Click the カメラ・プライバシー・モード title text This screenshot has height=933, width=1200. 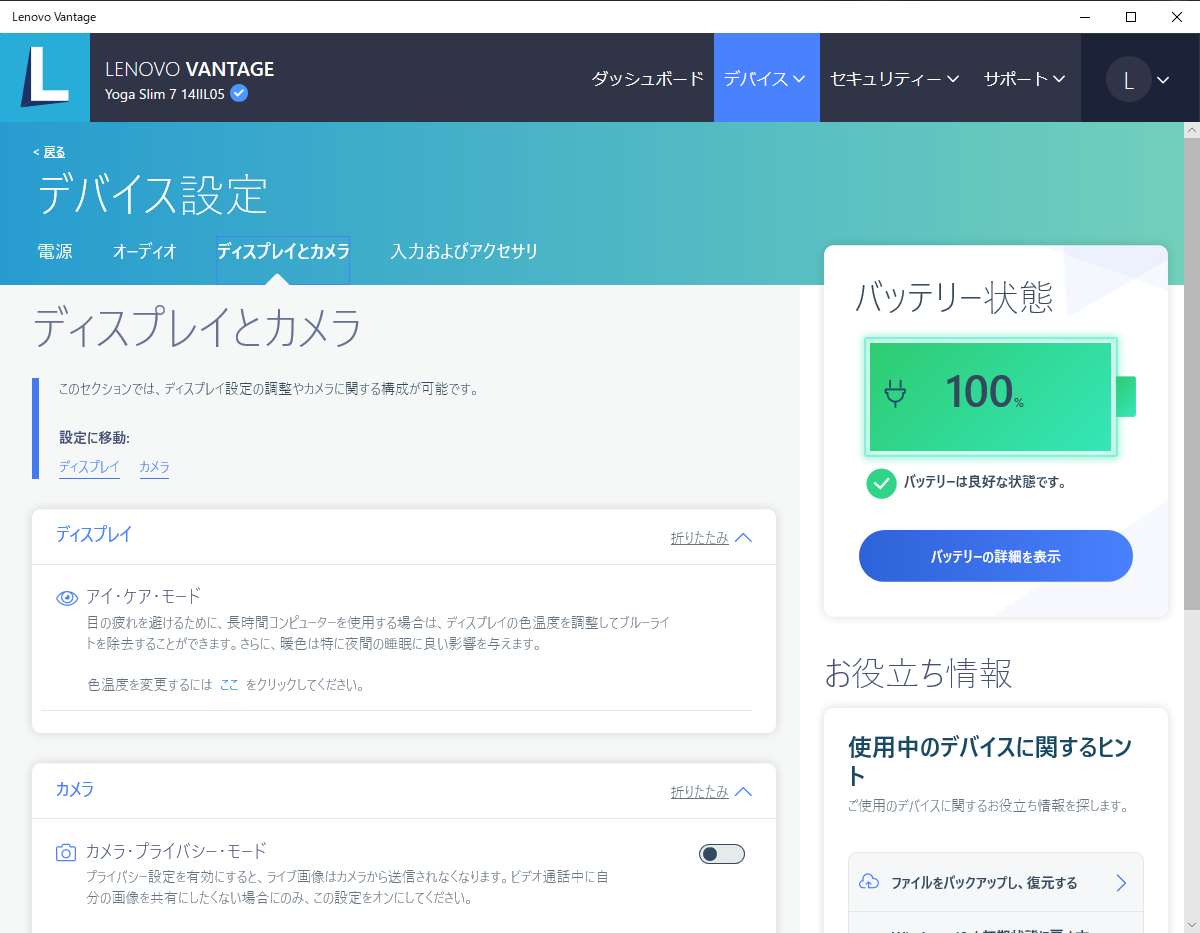(176, 851)
